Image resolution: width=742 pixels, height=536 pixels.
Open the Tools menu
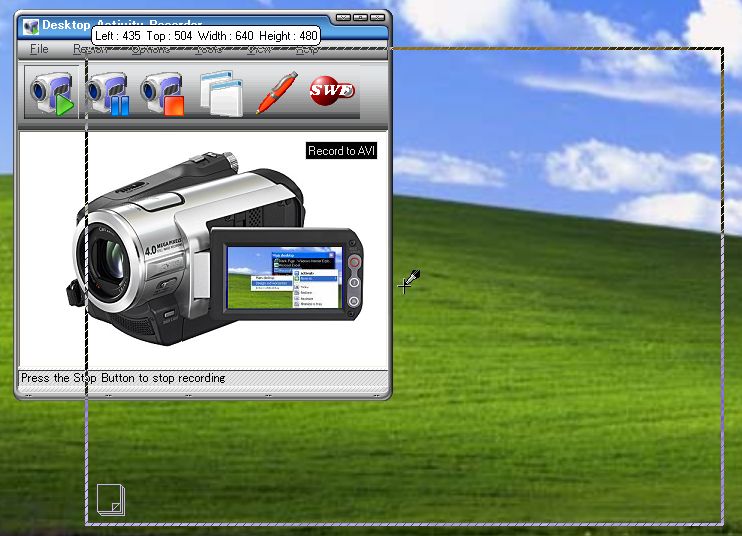(x=209, y=50)
